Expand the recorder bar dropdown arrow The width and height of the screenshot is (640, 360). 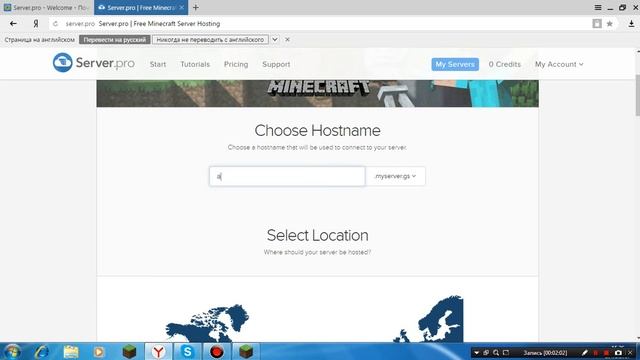coord(476,353)
